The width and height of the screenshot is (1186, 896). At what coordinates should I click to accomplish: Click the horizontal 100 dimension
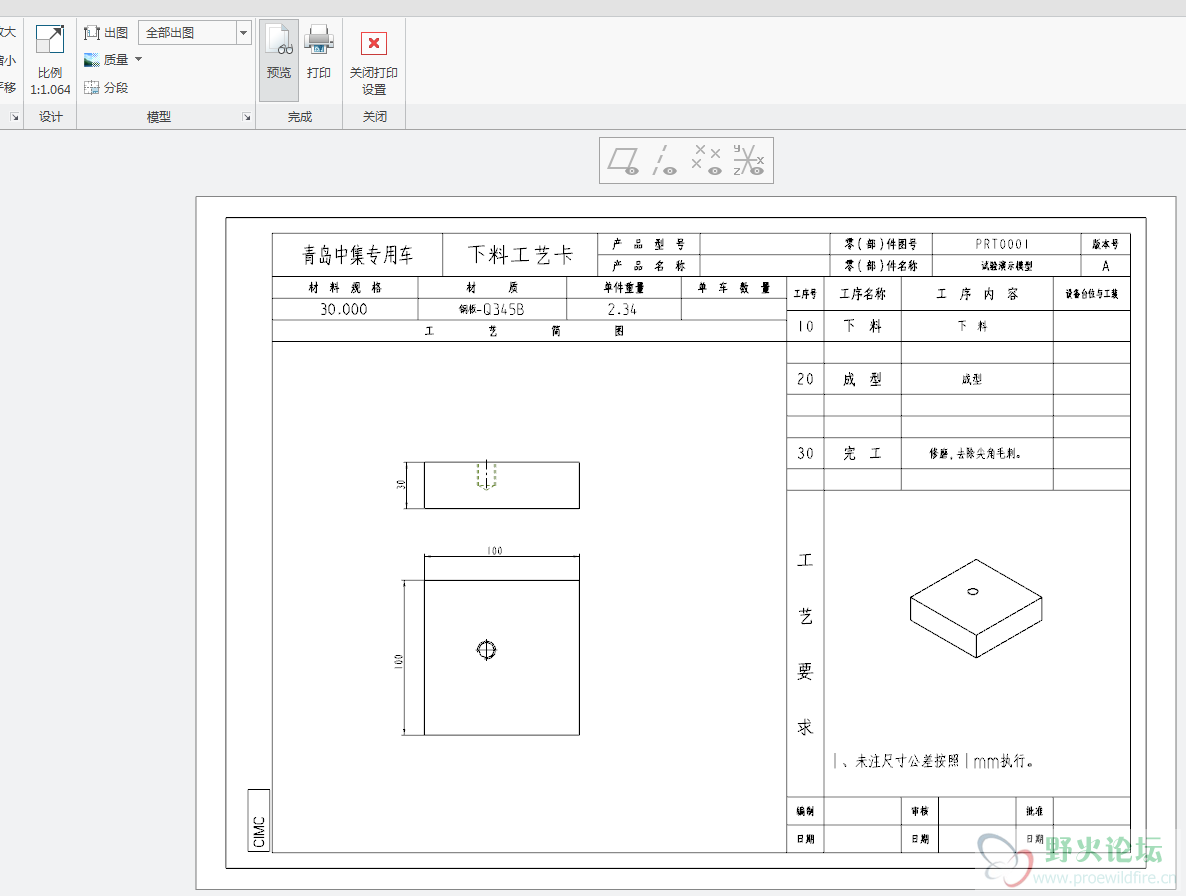[495, 550]
